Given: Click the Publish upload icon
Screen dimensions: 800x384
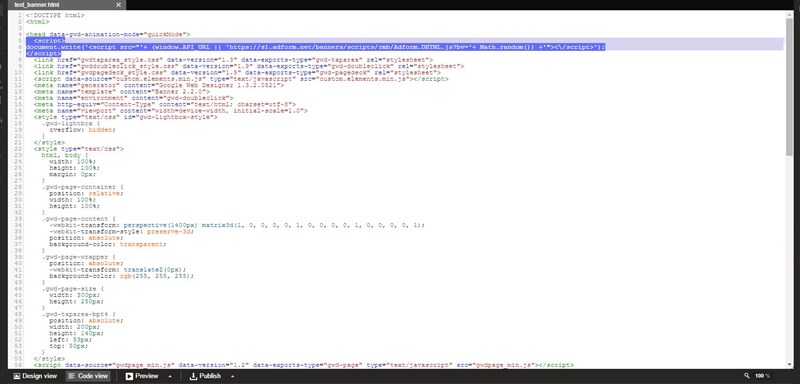Looking at the screenshot, I should point(193,376).
